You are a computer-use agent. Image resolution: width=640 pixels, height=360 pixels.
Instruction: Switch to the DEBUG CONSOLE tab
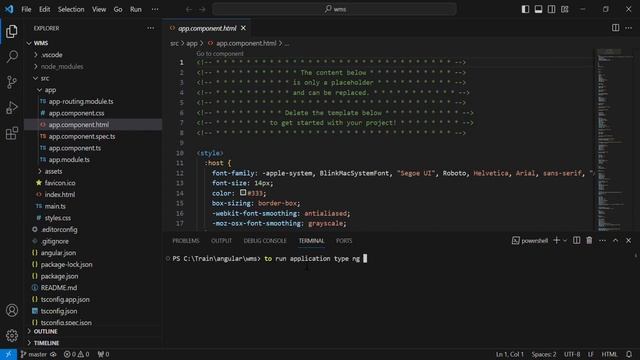pos(264,241)
